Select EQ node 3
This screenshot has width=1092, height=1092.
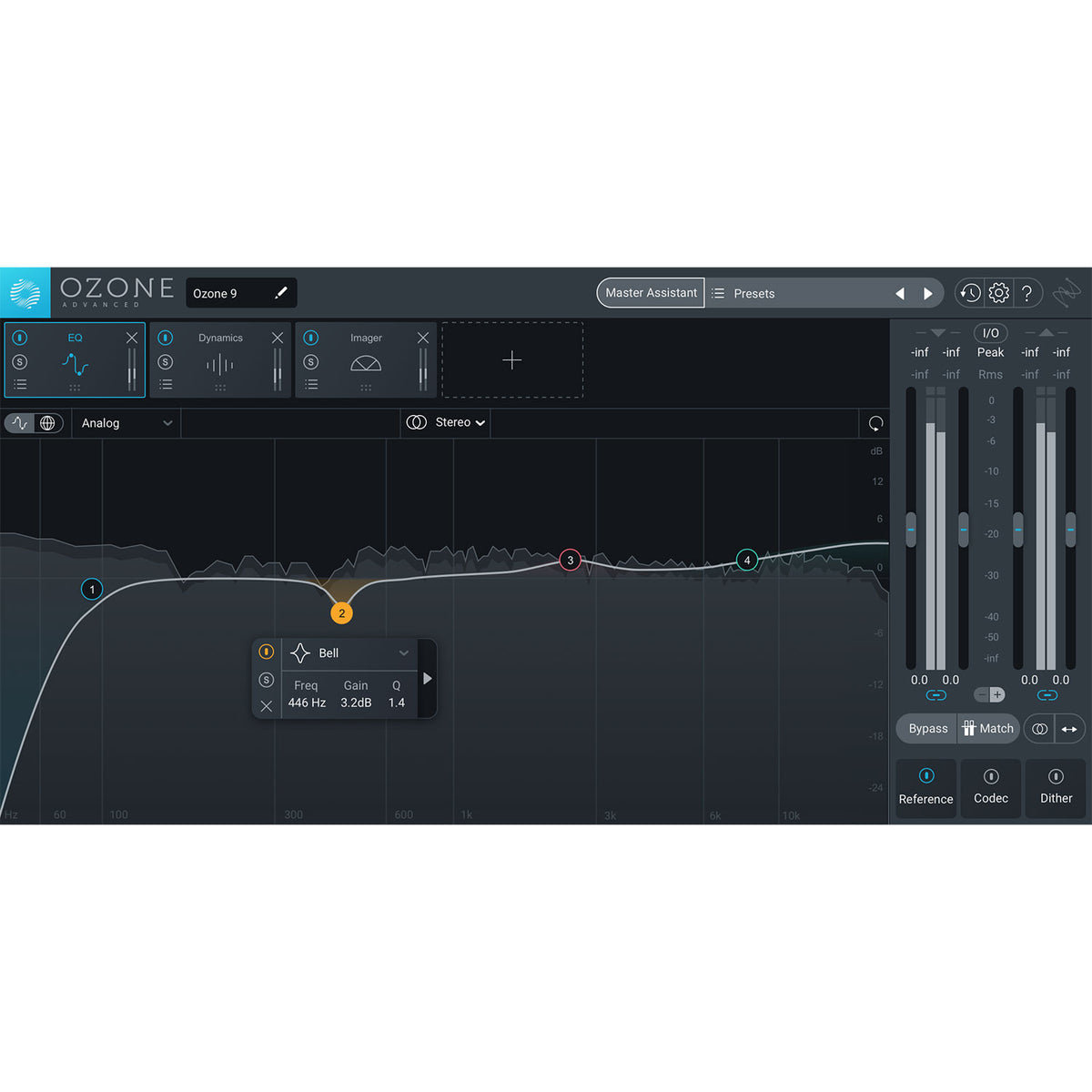pyautogui.click(x=571, y=560)
